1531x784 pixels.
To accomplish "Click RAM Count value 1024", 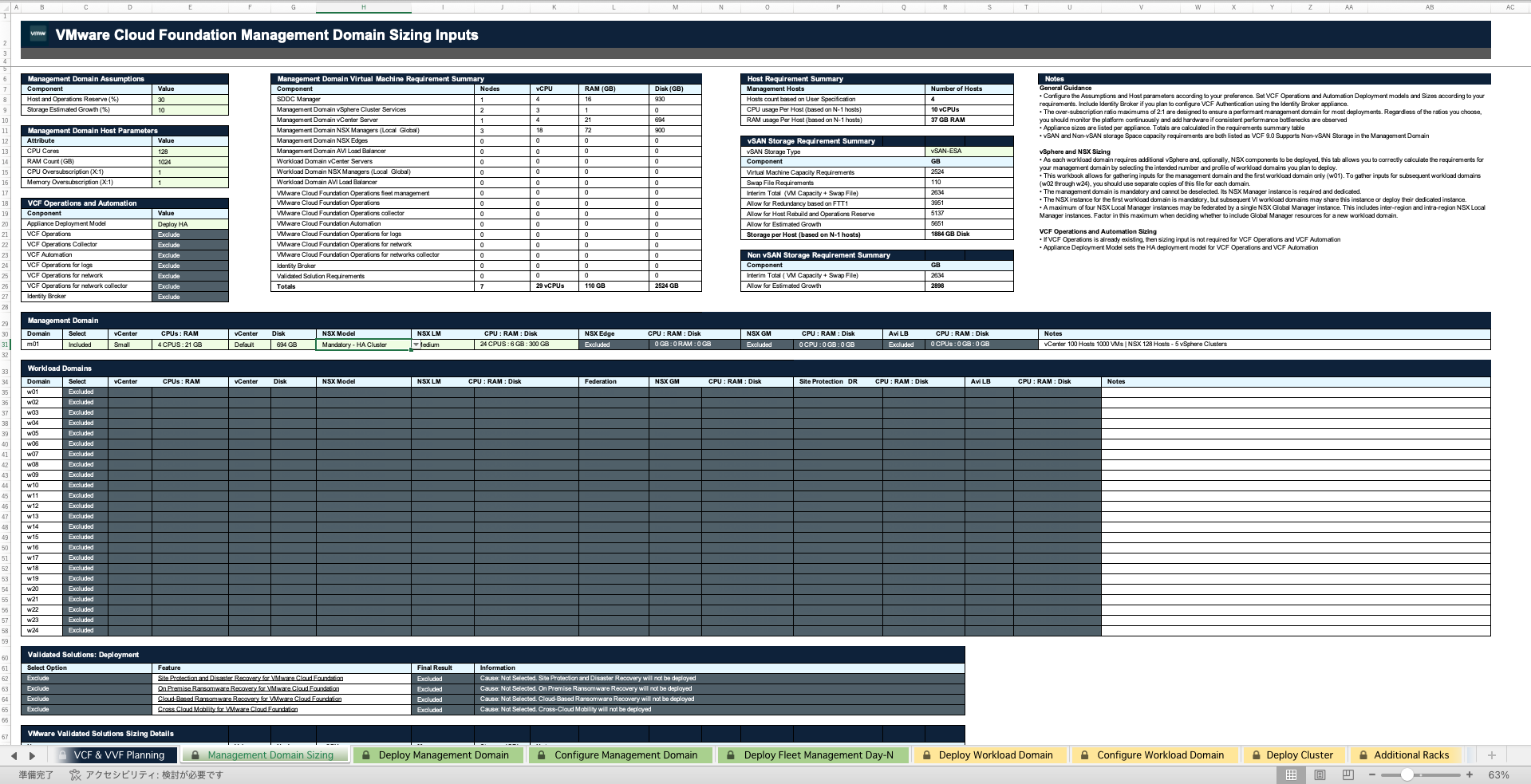I will coord(190,161).
